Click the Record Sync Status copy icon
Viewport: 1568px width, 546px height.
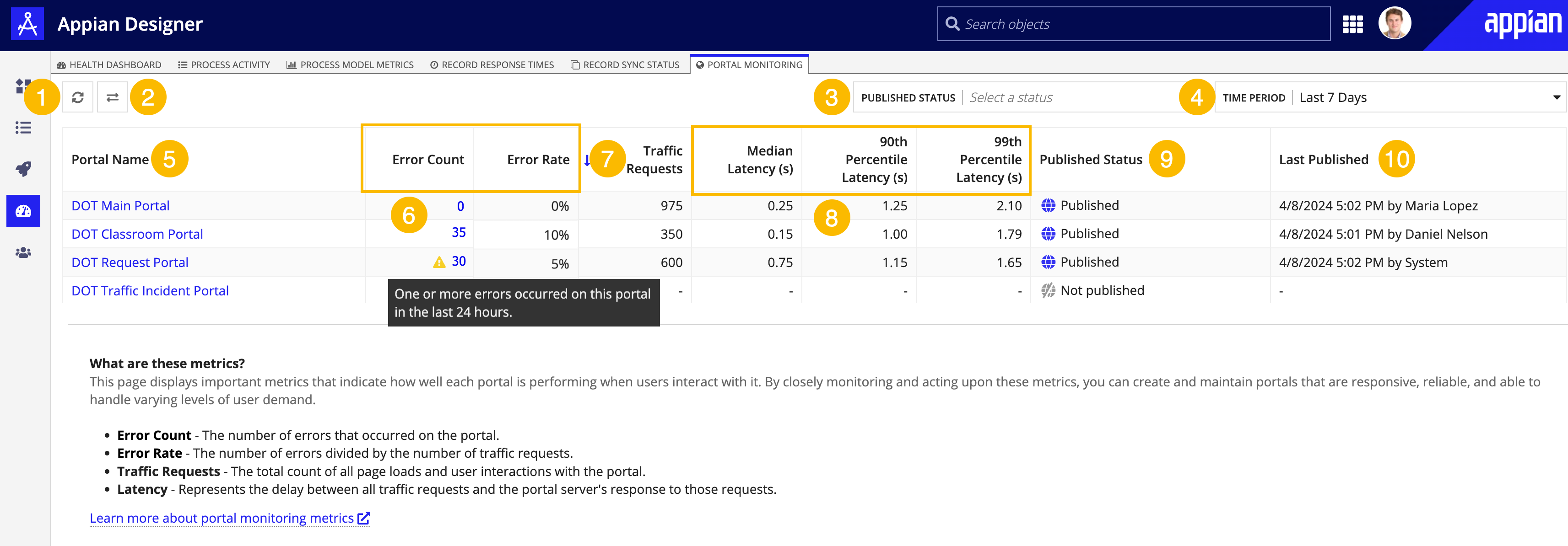coord(574,65)
